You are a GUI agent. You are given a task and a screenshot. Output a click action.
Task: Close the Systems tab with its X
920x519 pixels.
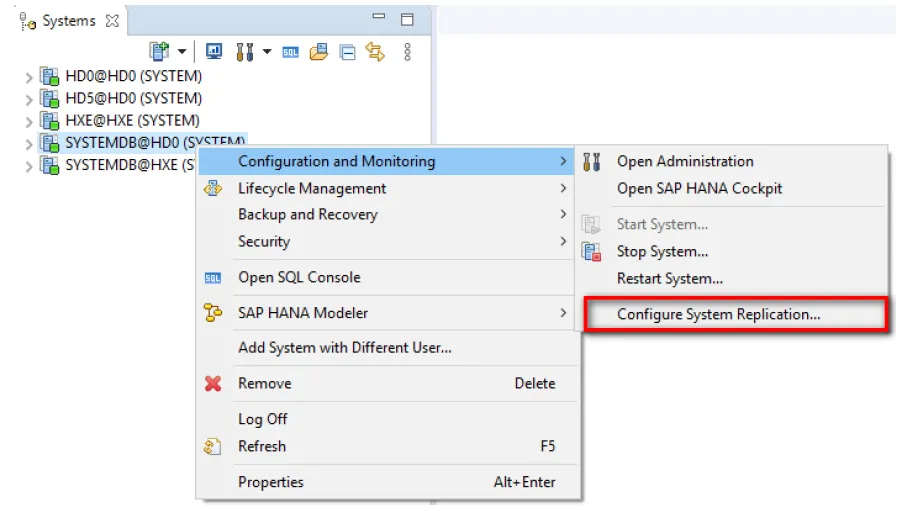coord(112,21)
